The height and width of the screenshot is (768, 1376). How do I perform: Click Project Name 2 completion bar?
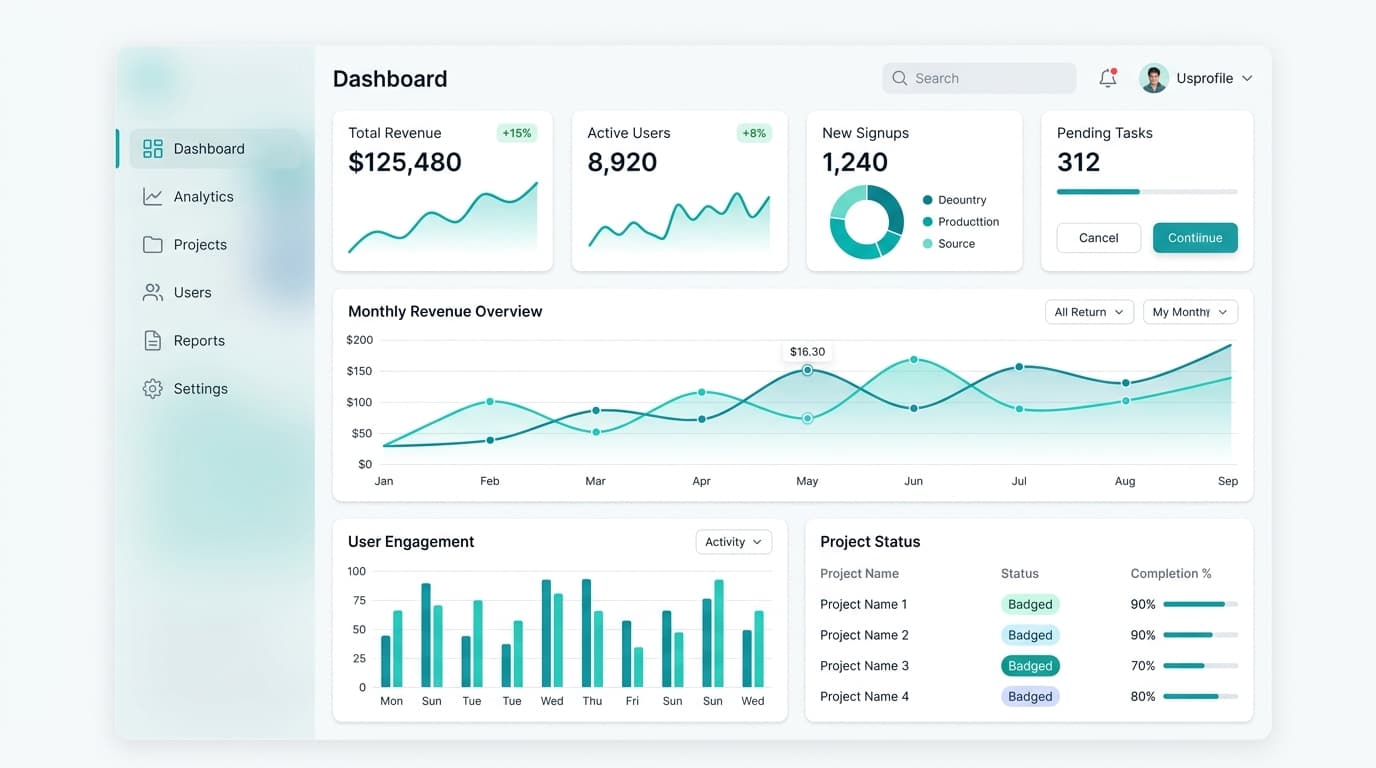tap(1200, 635)
